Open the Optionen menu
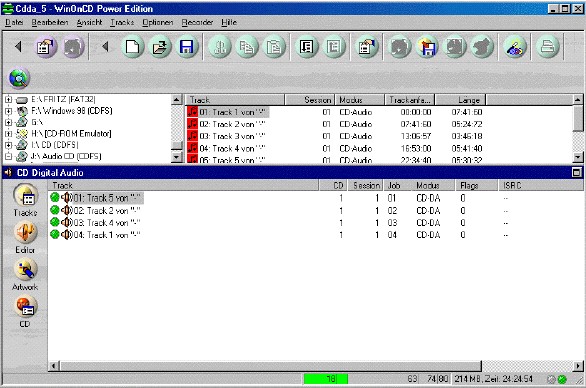Image resolution: width=586 pixels, height=388 pixels. [158, 22]
